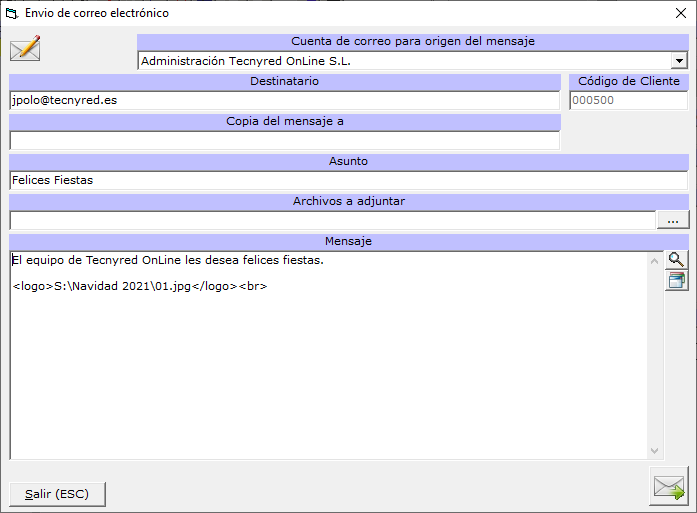Viewport: 697px width, 513px height.
Task: Click the magnifying glass icon beside message
Action: [676, 260]
